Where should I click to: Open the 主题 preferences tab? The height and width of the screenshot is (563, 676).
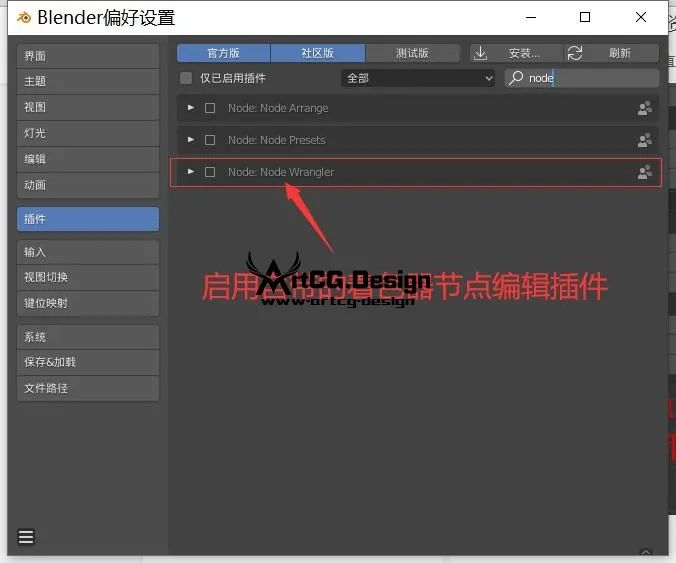click(x=88, y=81)
